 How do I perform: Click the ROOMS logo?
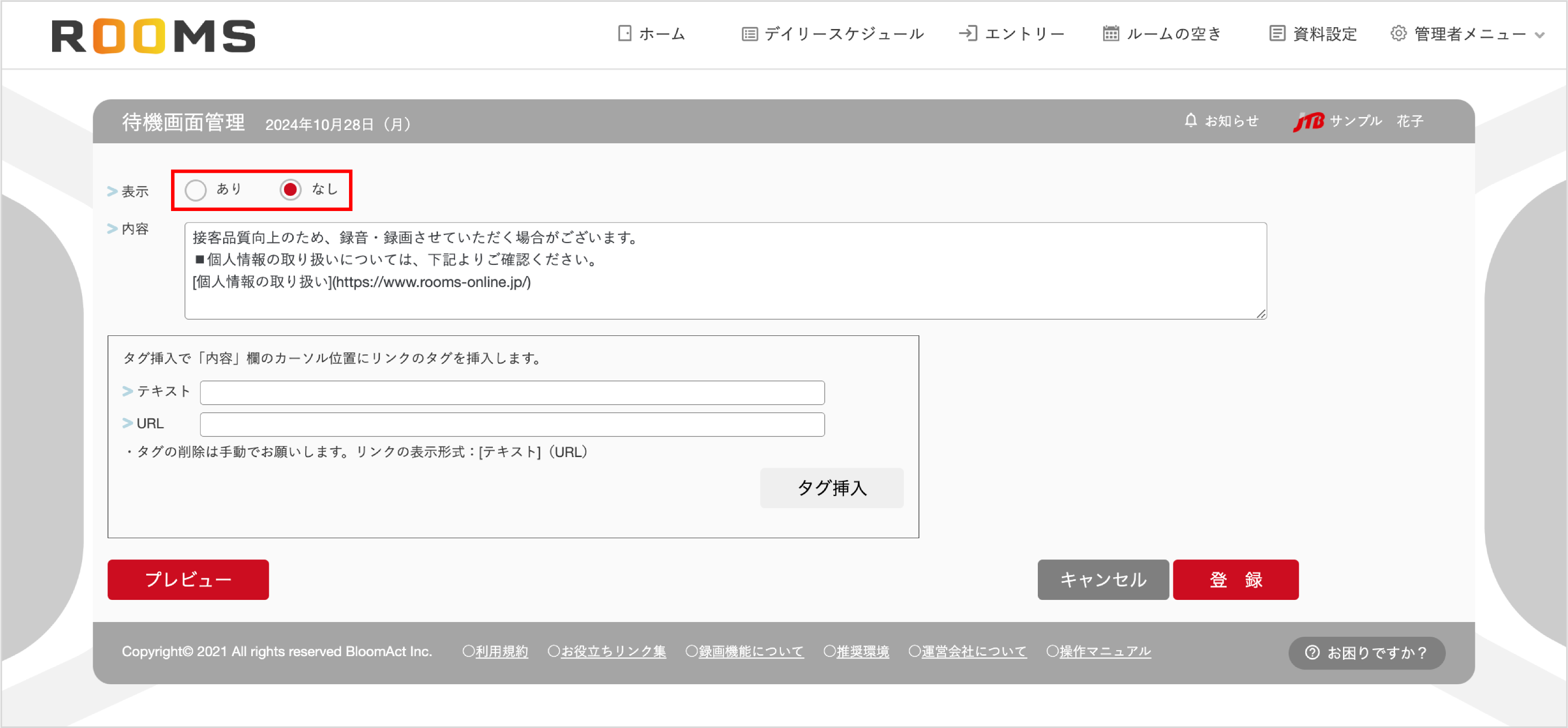[154, 35]
